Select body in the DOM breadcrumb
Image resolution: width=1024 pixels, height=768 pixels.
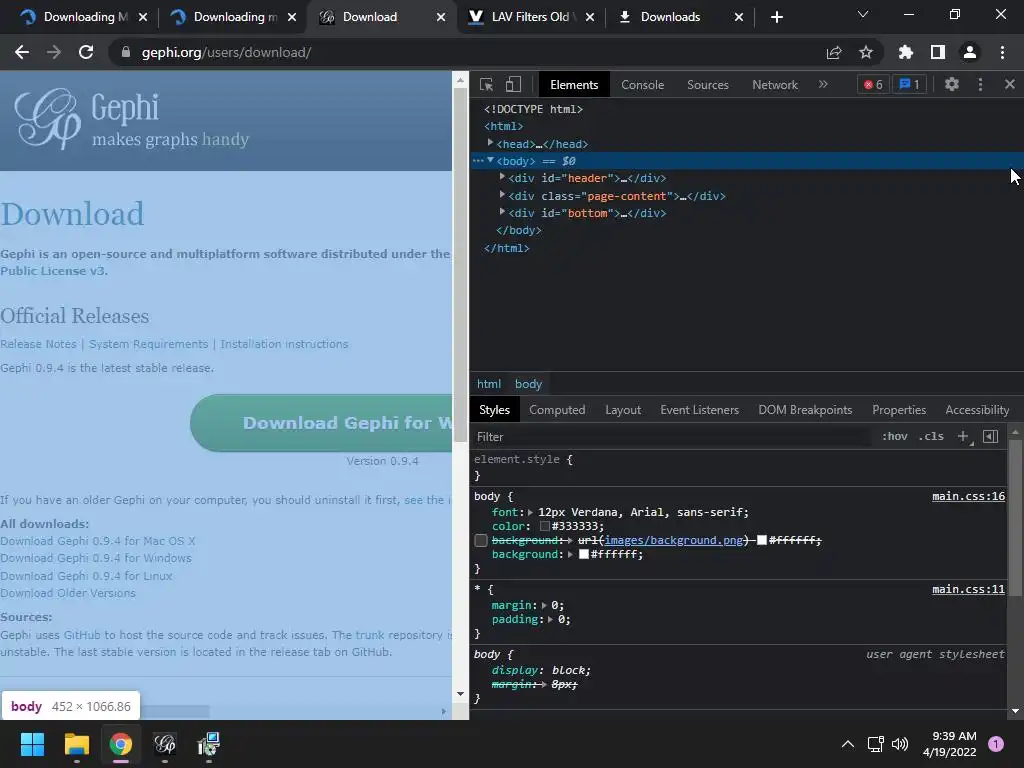click(528, 384)
